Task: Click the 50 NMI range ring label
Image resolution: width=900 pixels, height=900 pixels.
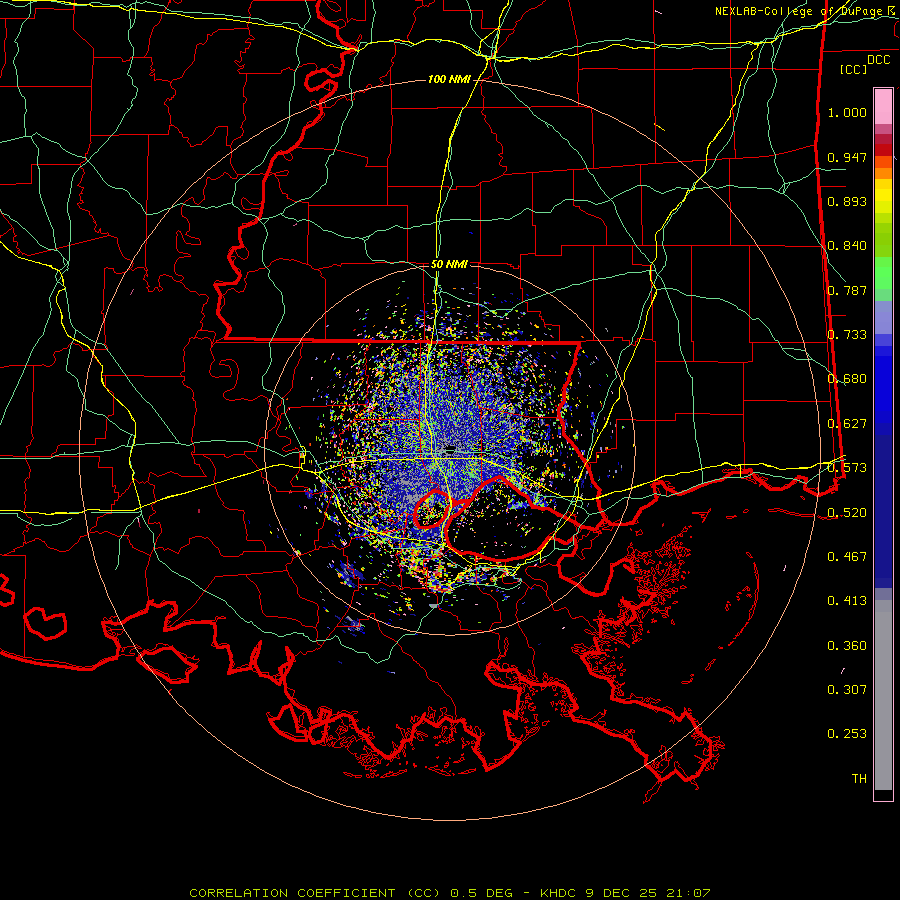Action: click(x=449, y=264)
